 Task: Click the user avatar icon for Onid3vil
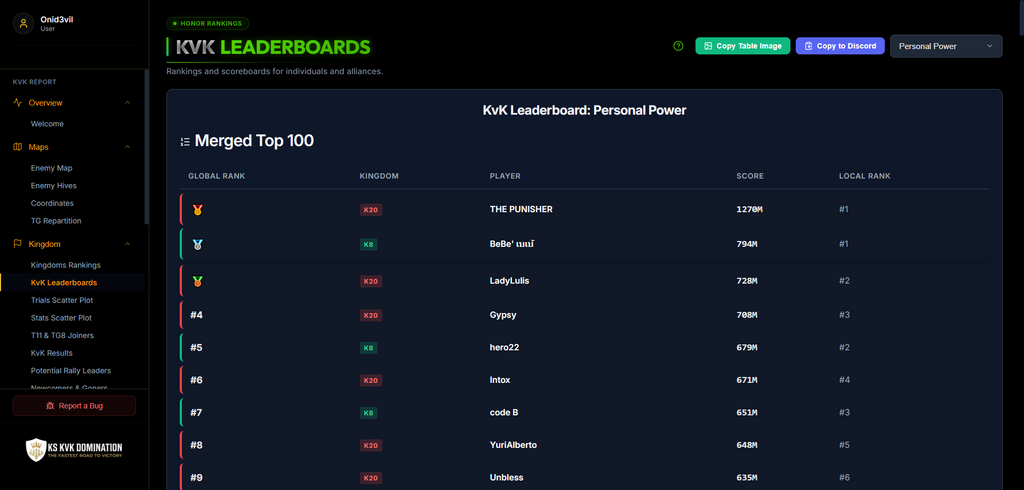point(24,24)
